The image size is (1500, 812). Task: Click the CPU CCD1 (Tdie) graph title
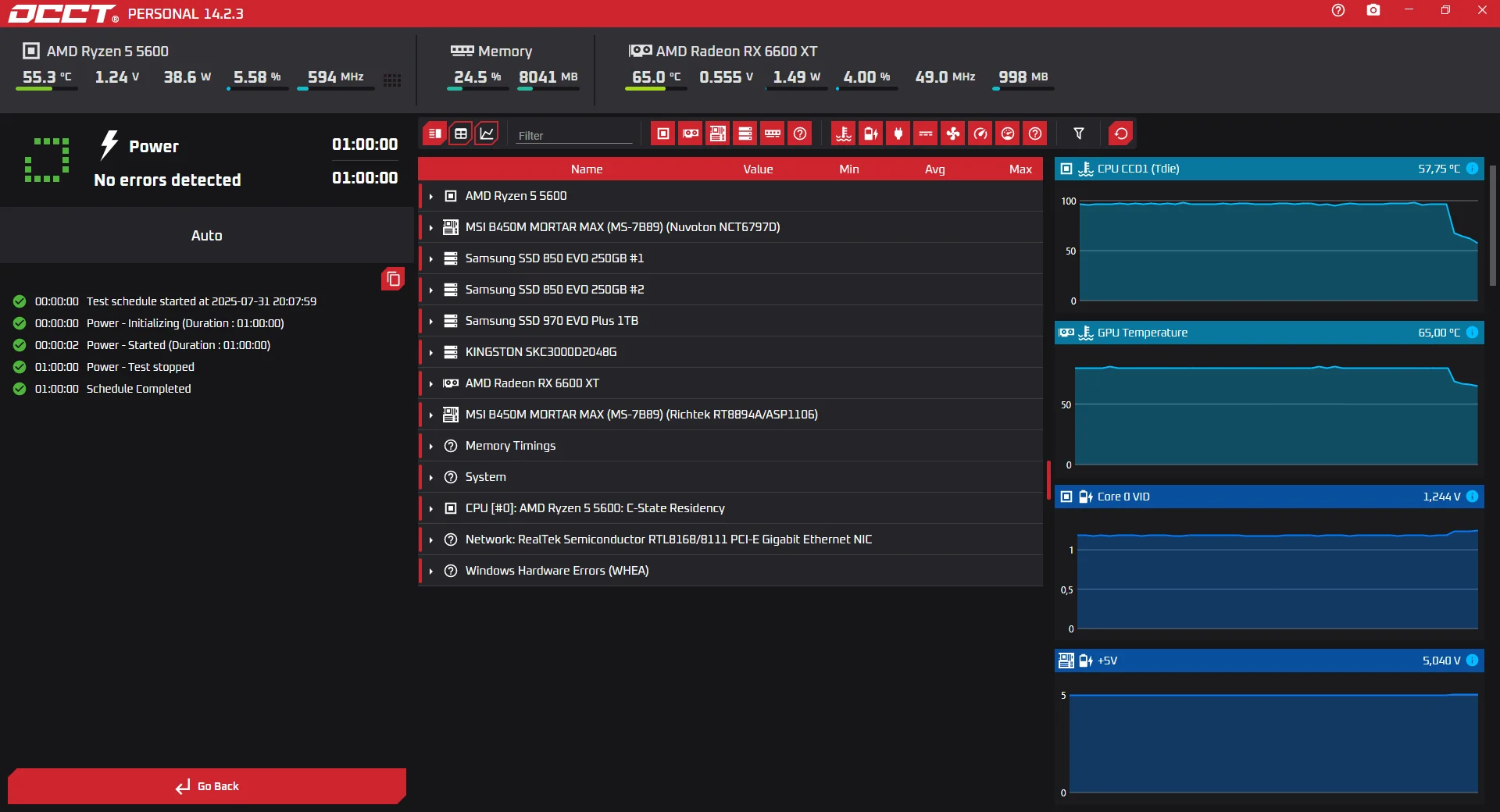pyautogui.click(x=1138, y=169)
